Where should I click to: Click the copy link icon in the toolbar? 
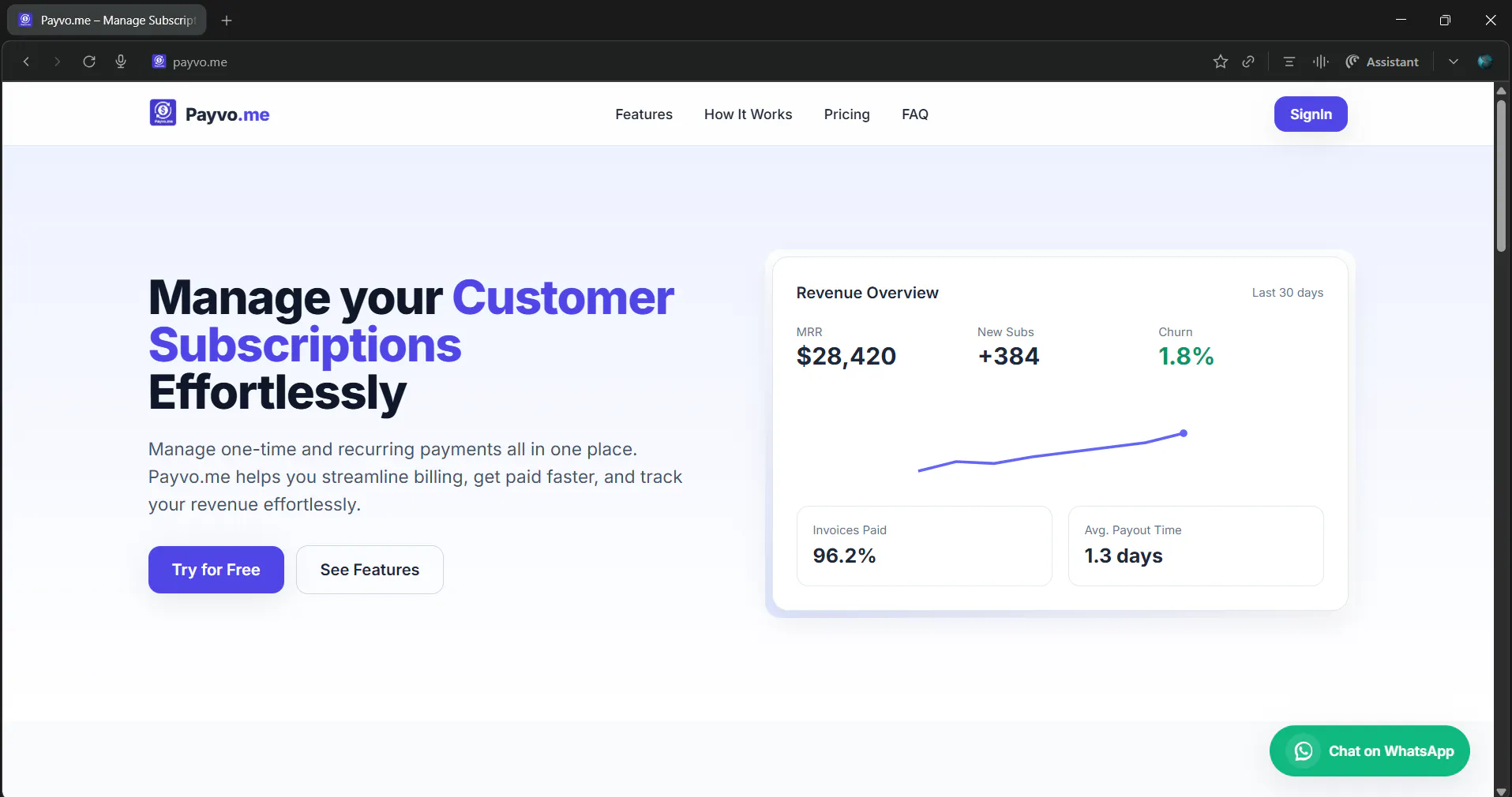(1248, 62)
